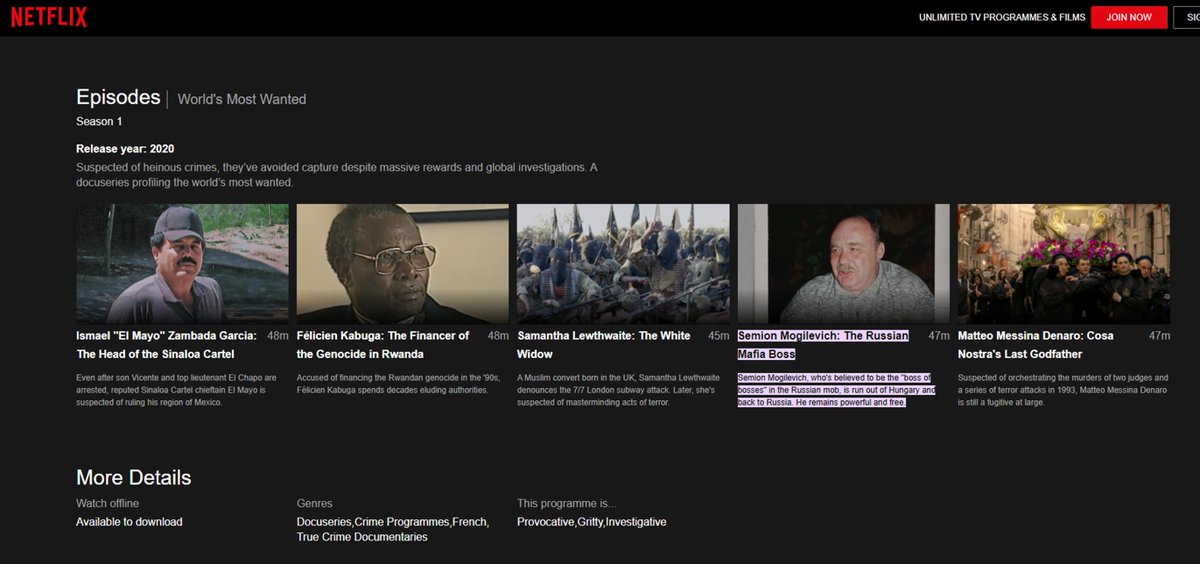Click title 'Ismael "El Mayo" Zambada Garcia'
Screen dimensions: 1200x564
coord(167,345)
